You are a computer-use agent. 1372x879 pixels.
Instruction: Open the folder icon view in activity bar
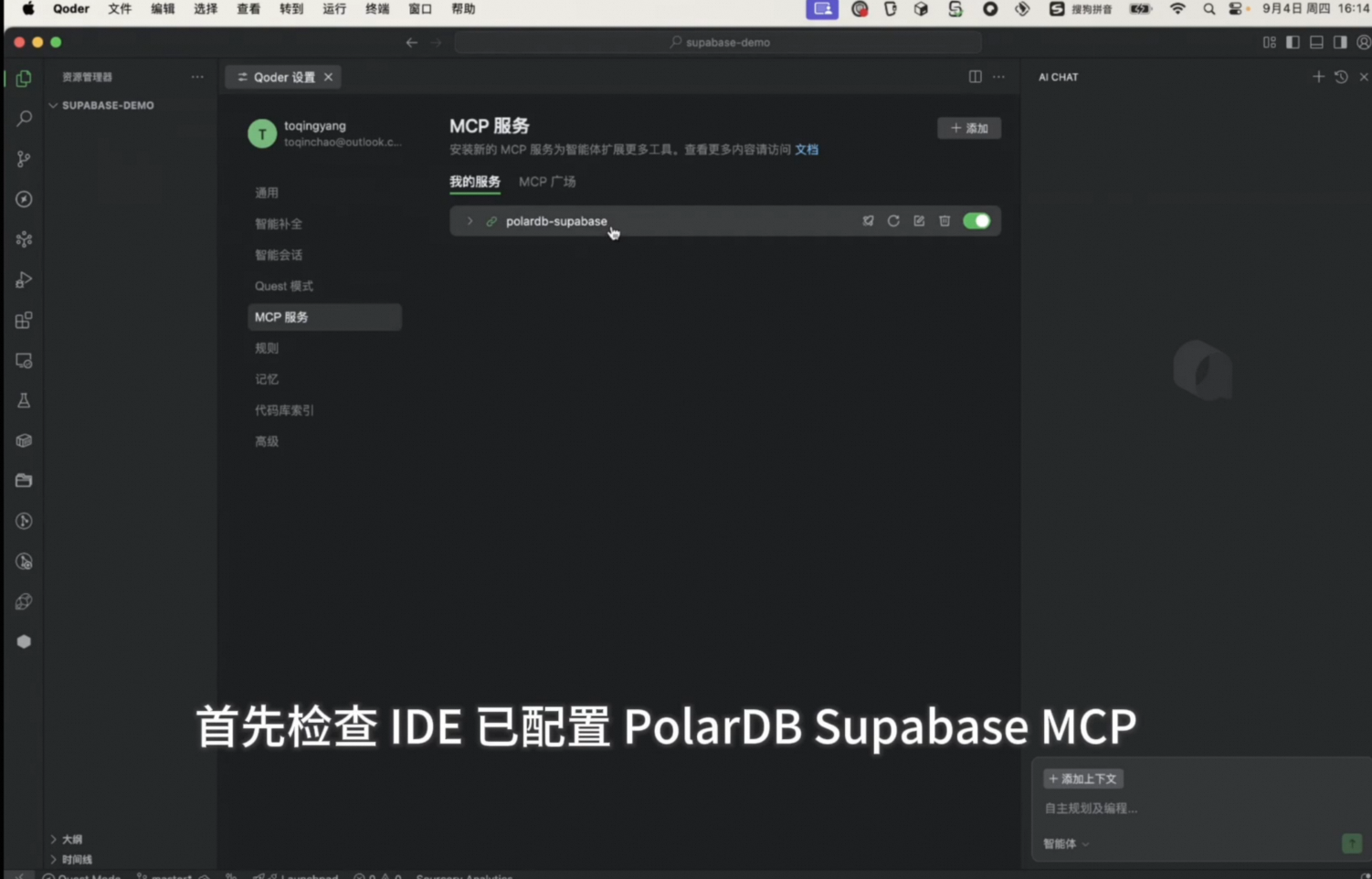click(x=24, y=481)
